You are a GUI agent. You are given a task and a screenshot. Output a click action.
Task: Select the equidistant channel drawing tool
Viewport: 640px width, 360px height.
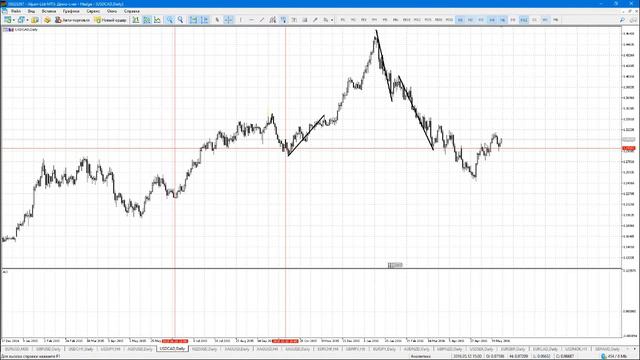click(x=273, y=20)
